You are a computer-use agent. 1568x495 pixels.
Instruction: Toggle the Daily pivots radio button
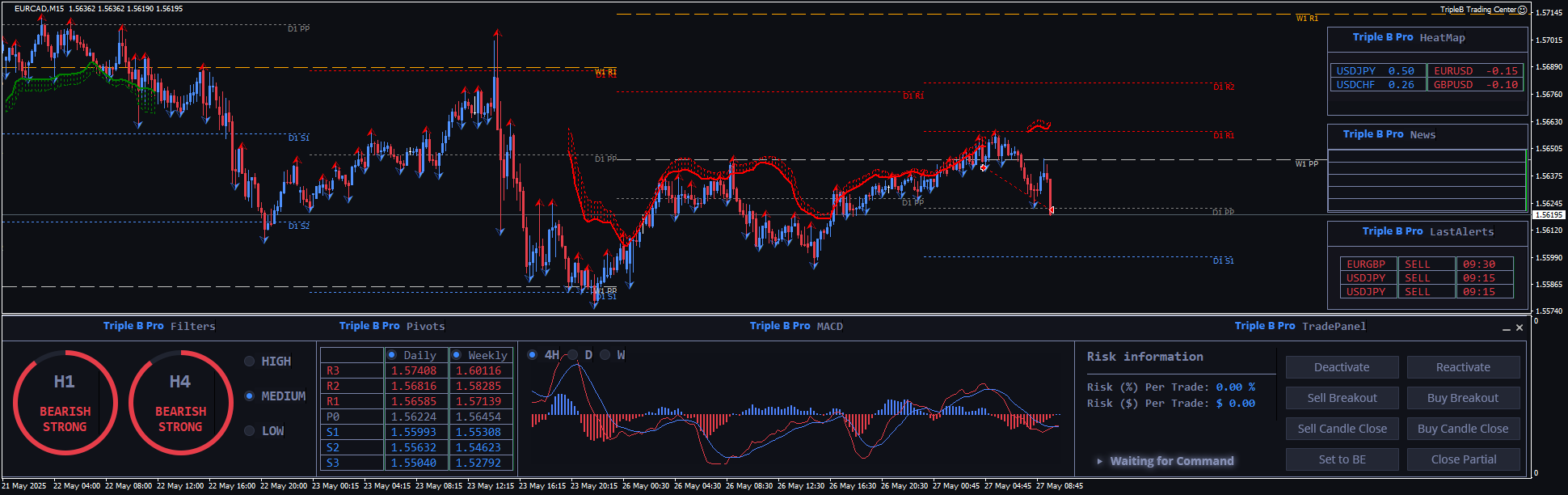pos(392,355)
